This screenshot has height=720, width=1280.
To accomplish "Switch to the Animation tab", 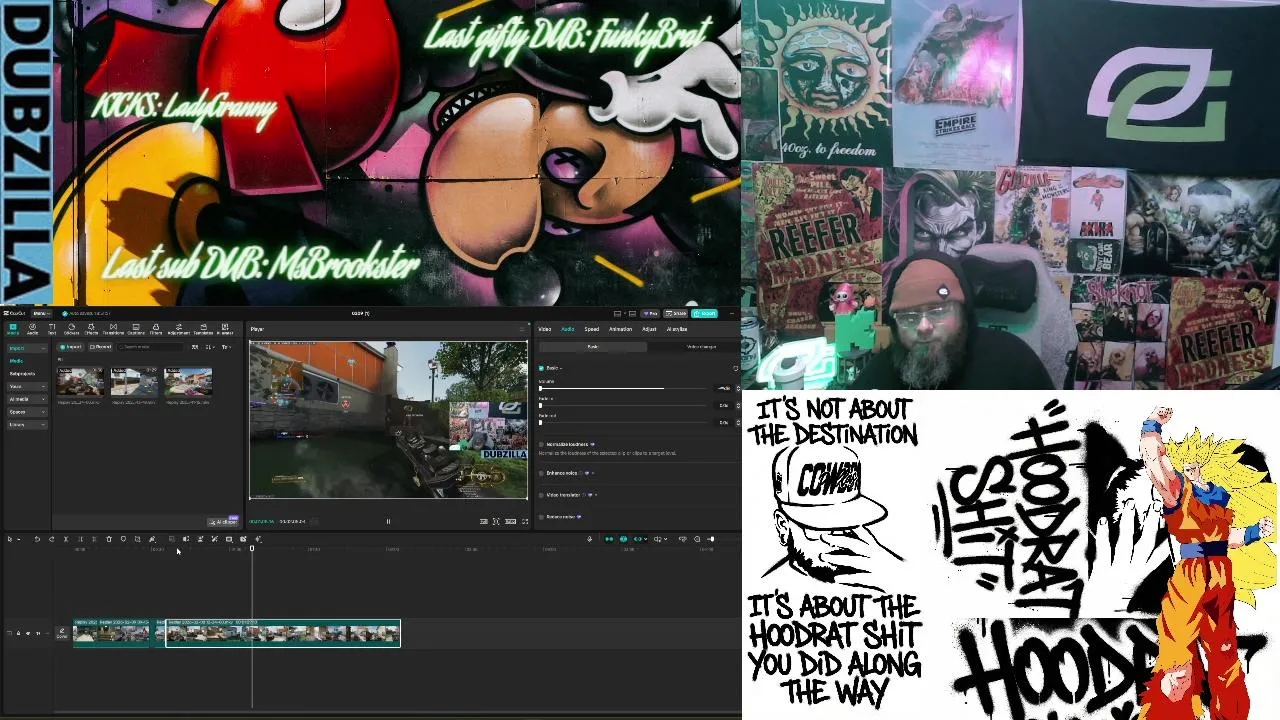I will 620,329.
